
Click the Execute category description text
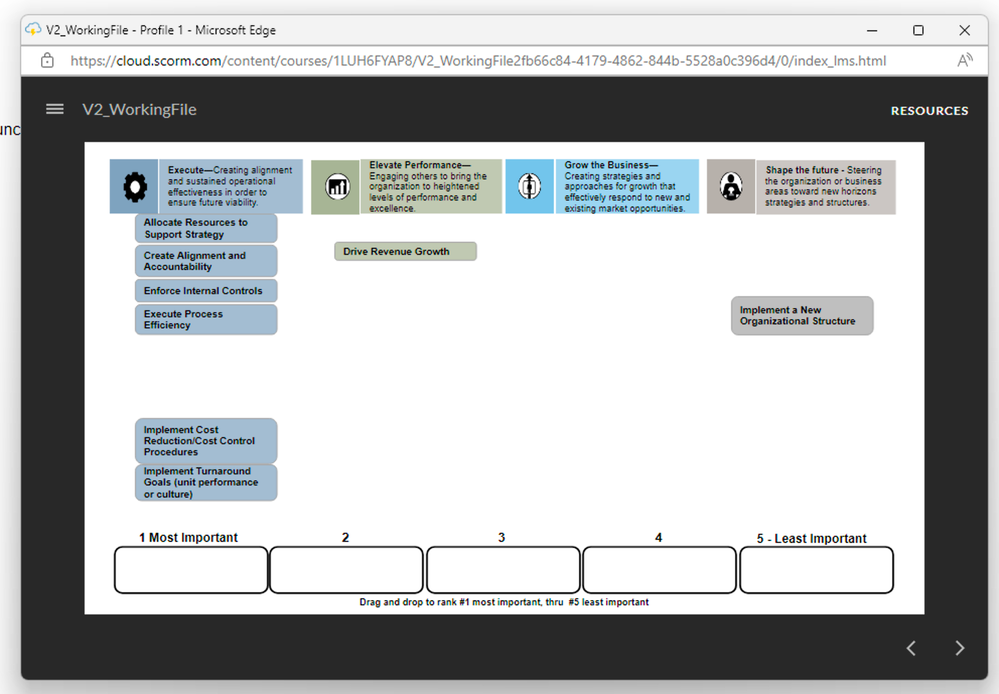point(230,186)
